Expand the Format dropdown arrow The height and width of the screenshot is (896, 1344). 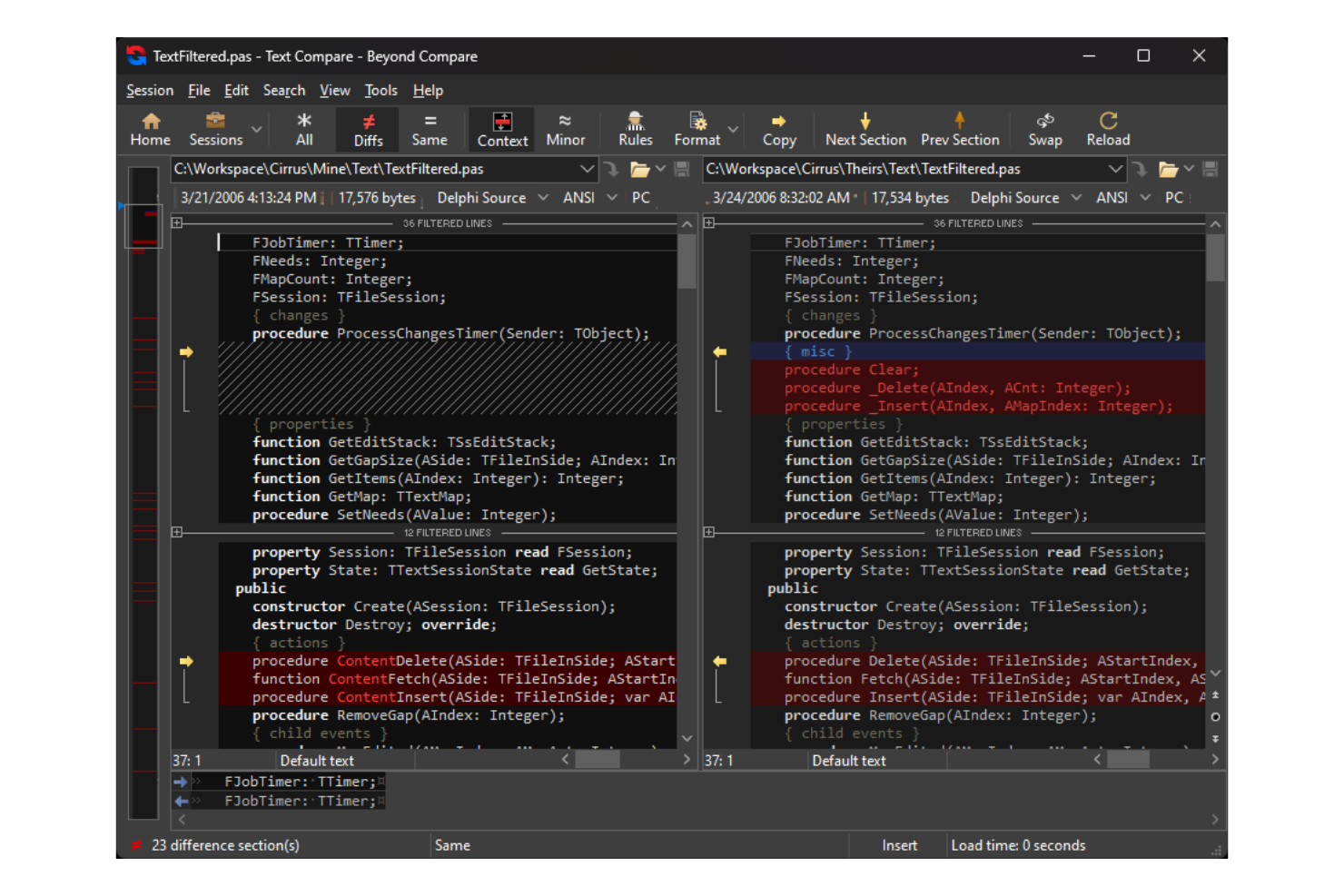point(734,130)
